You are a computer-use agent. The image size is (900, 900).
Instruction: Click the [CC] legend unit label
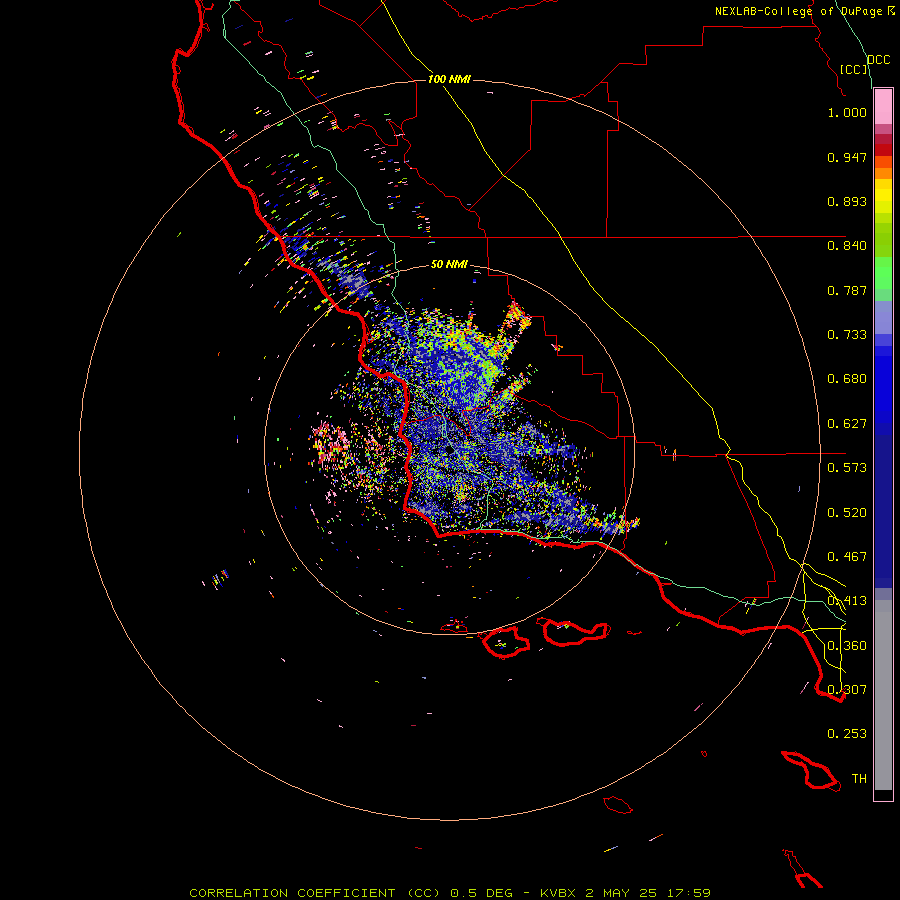click(854, 69)
